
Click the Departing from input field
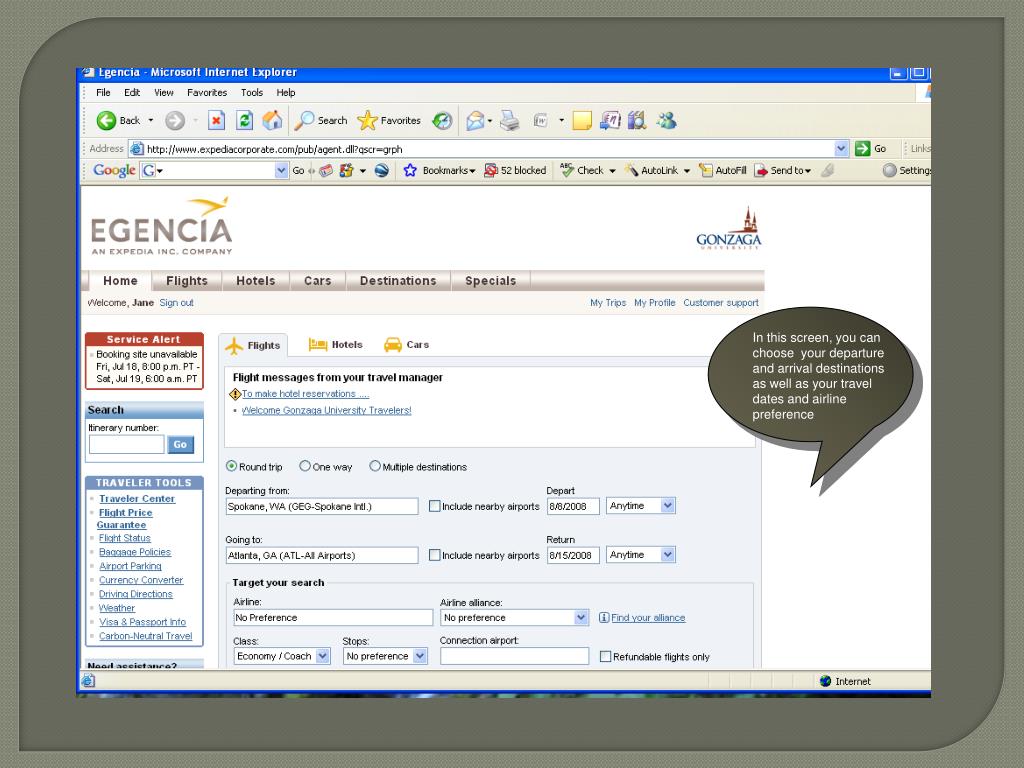pos(322,506)
